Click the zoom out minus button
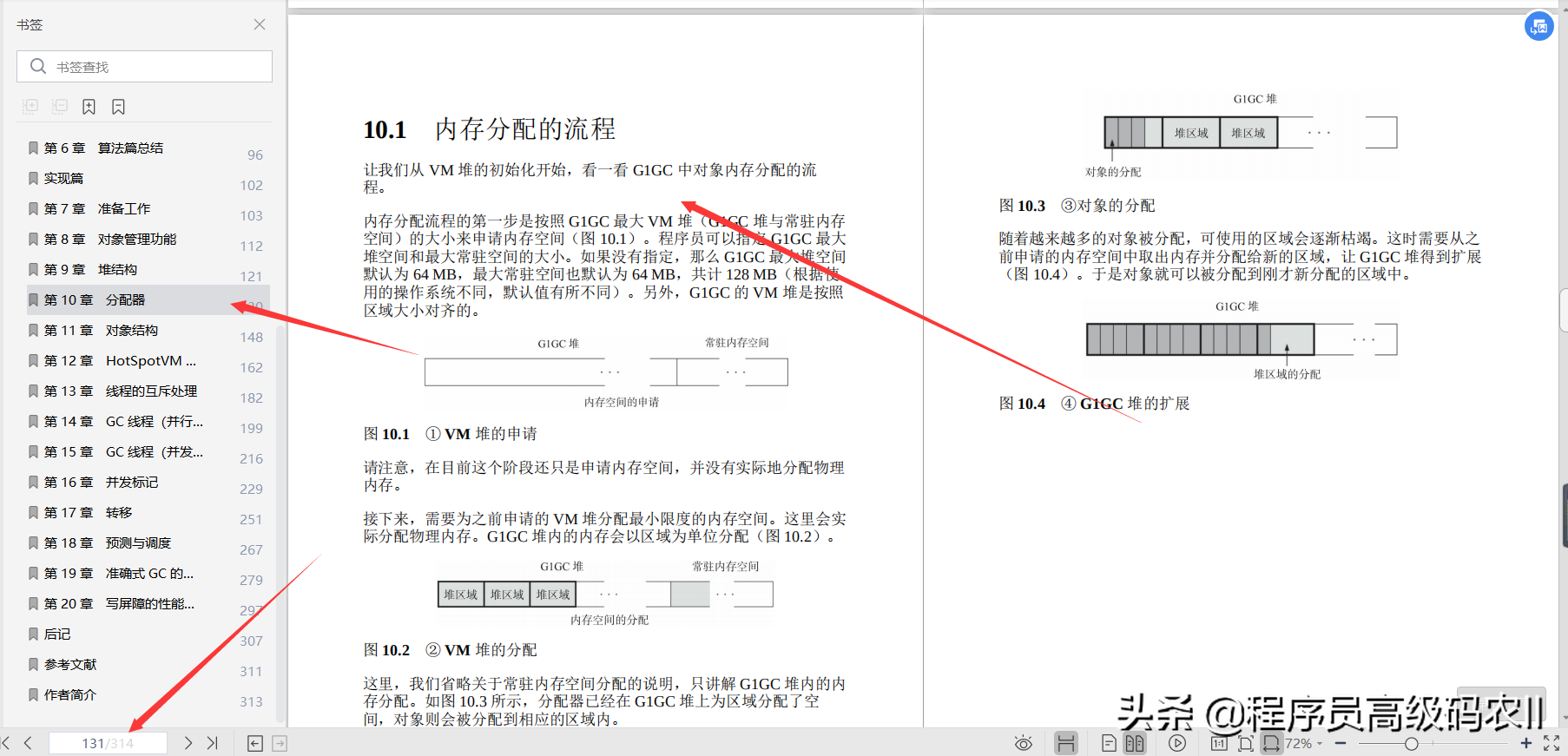 click(x=1341, y=743)
